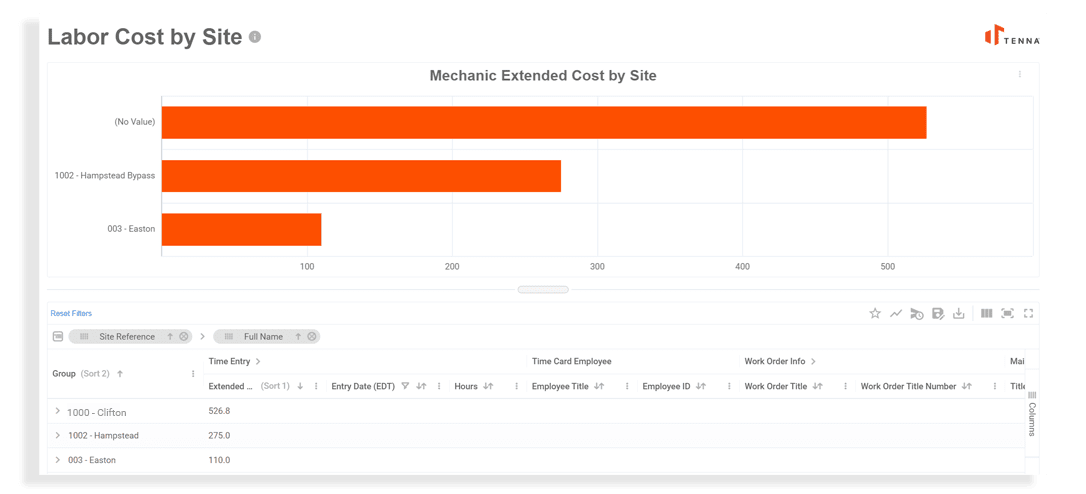Click drag handle on Full Name chip
The image size is (1086, 494).
click(229, 337)
